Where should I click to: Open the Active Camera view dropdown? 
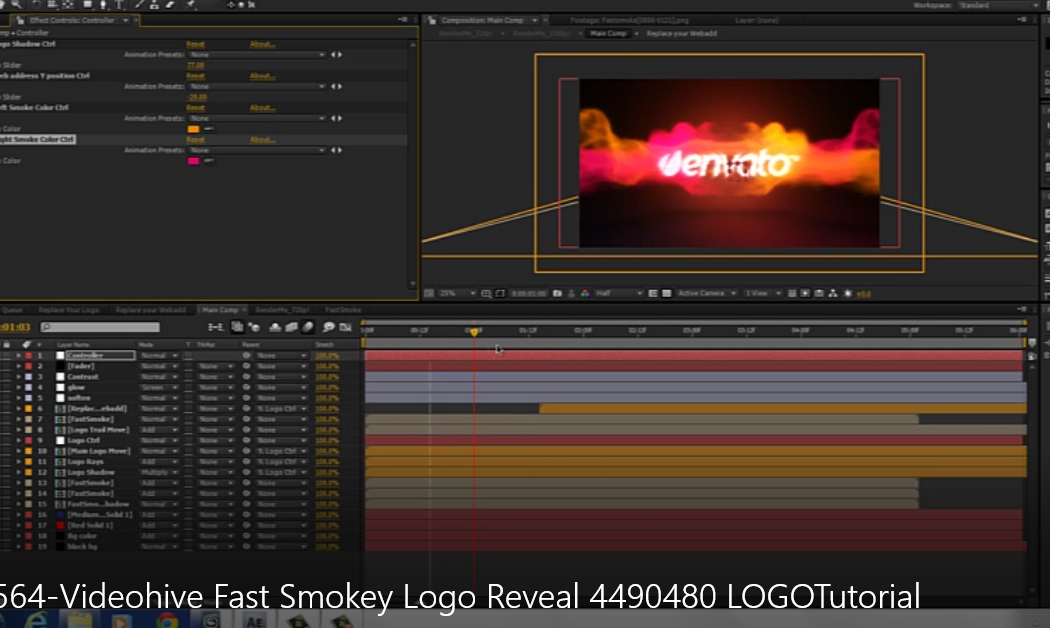tap(706, 293)
